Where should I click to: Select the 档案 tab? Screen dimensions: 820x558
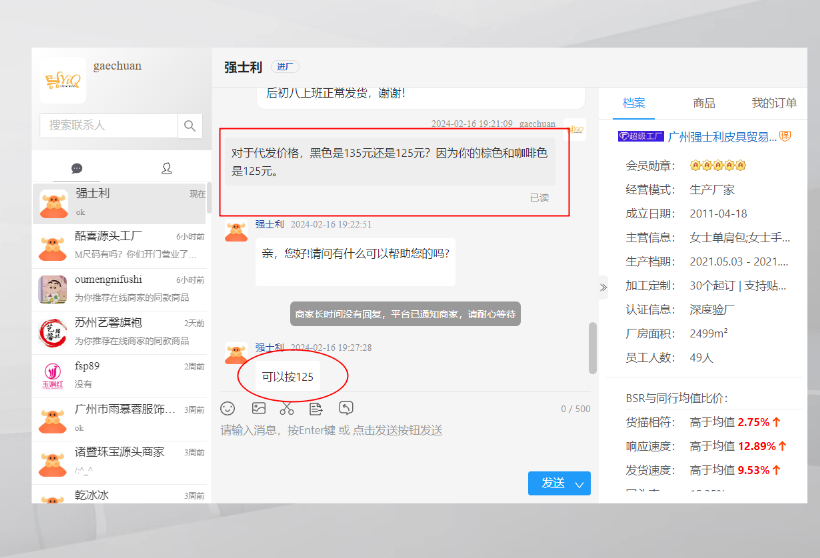(x=634, y=103)
